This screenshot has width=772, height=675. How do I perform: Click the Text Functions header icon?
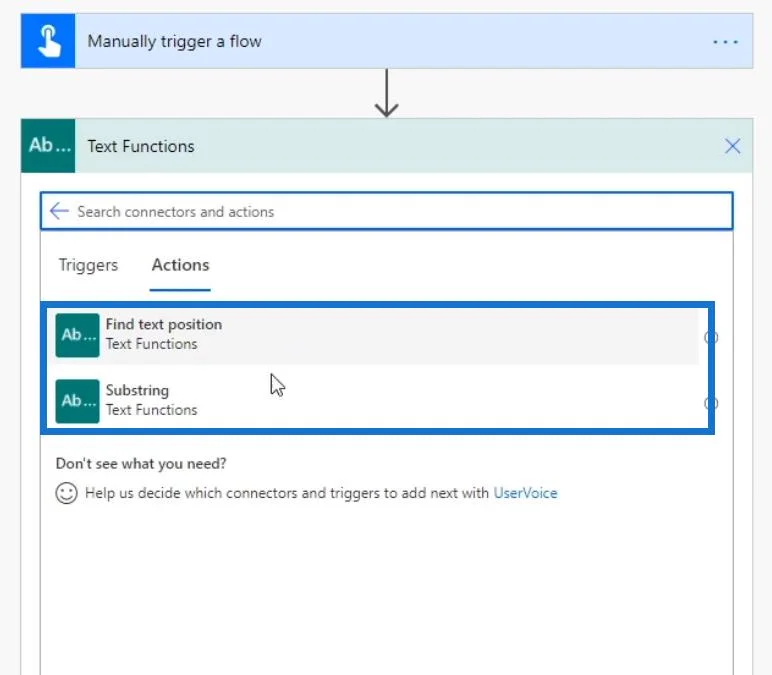point(48,146)
